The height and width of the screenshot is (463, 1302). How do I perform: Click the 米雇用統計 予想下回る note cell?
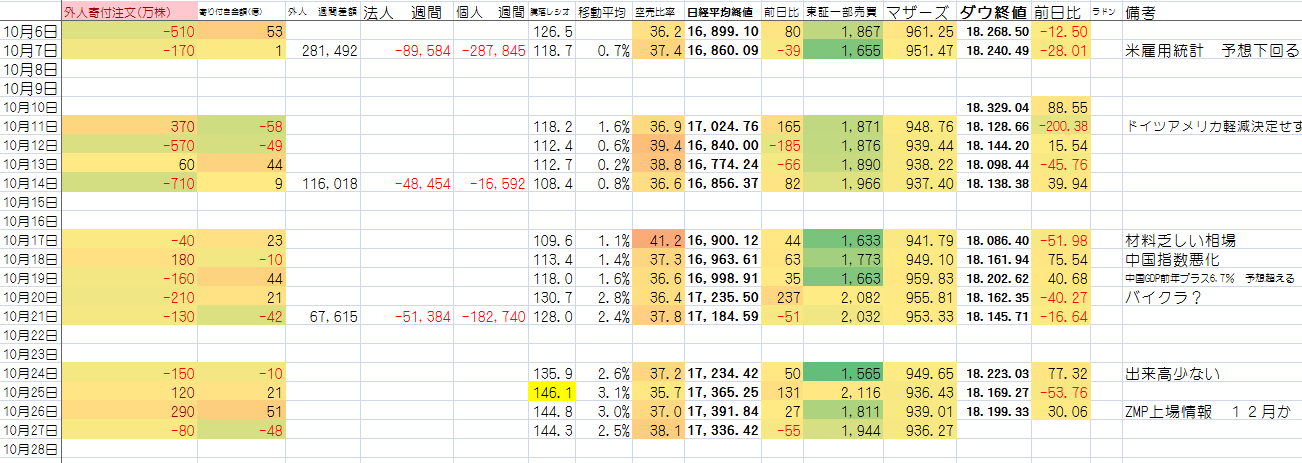1211,51
